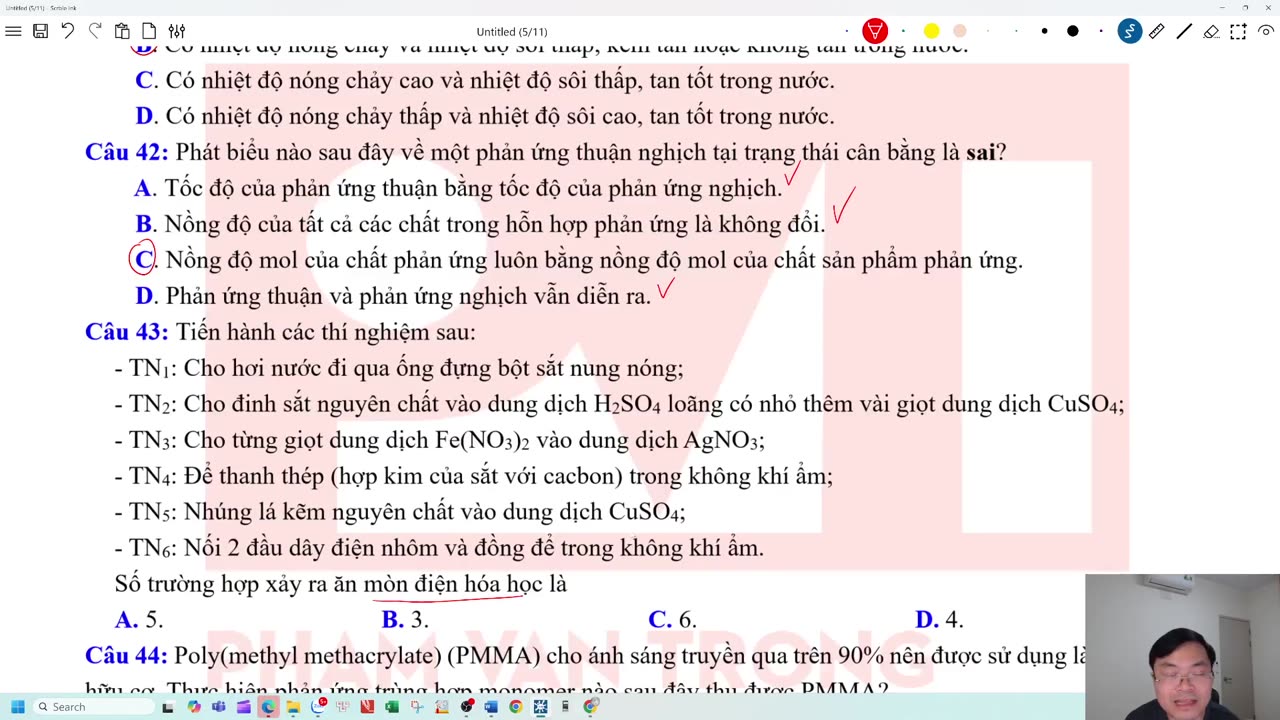The width and height of the screenshot is (1280, 720).
Task: Open OBS Studio from the taskbar
Action: coord(466,707)
